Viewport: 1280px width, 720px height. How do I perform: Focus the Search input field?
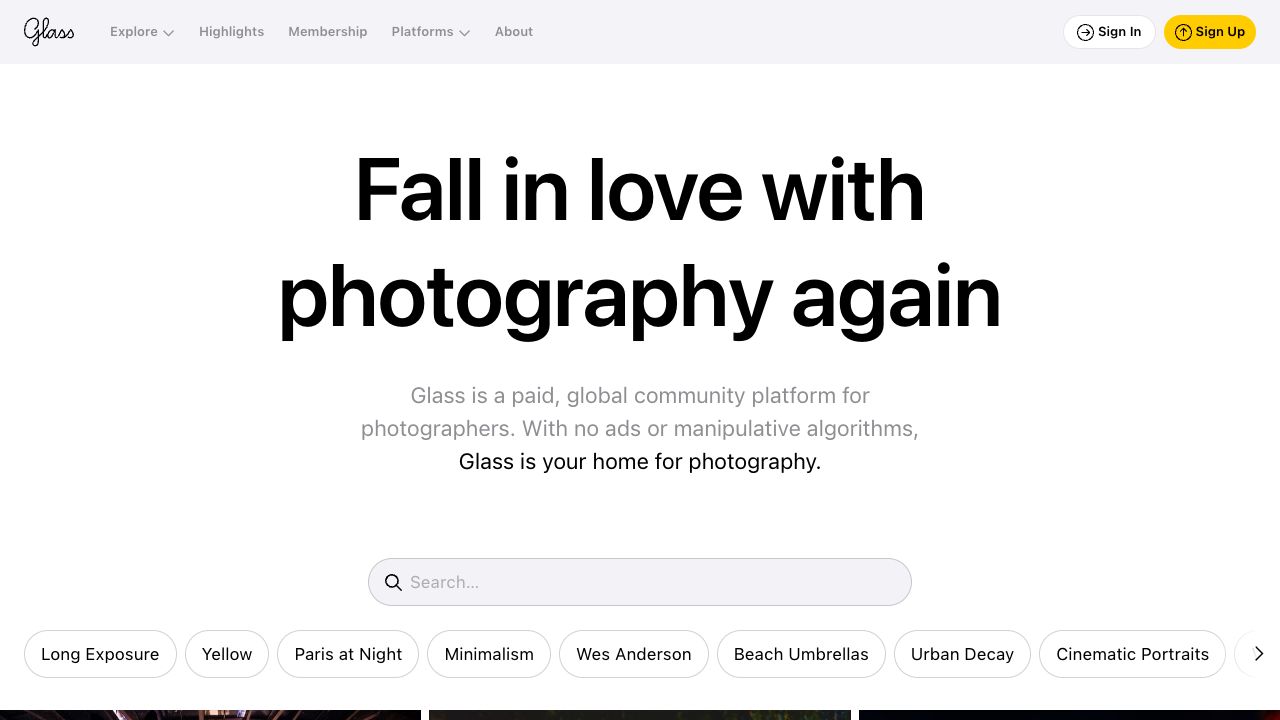640,582
